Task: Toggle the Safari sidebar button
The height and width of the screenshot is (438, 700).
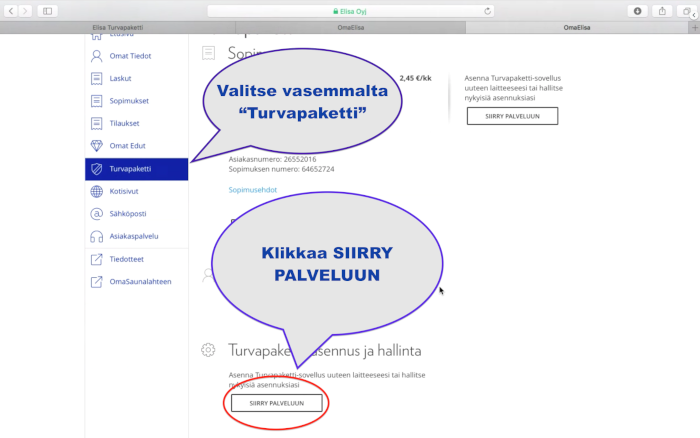Action: 47,11
